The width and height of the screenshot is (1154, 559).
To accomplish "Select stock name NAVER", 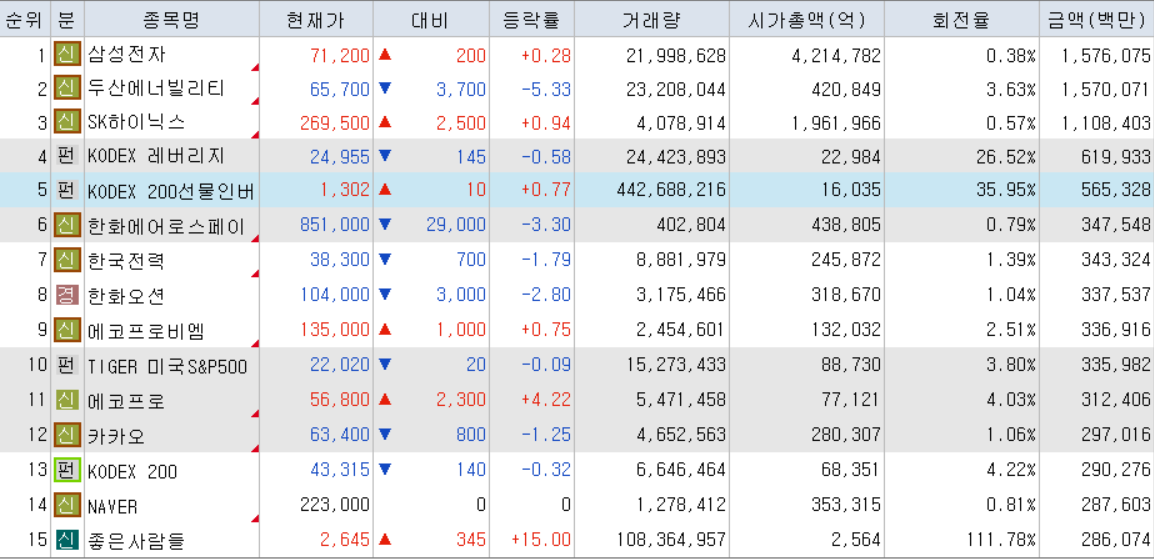I will pyautogui.click(x=113, y=506).
